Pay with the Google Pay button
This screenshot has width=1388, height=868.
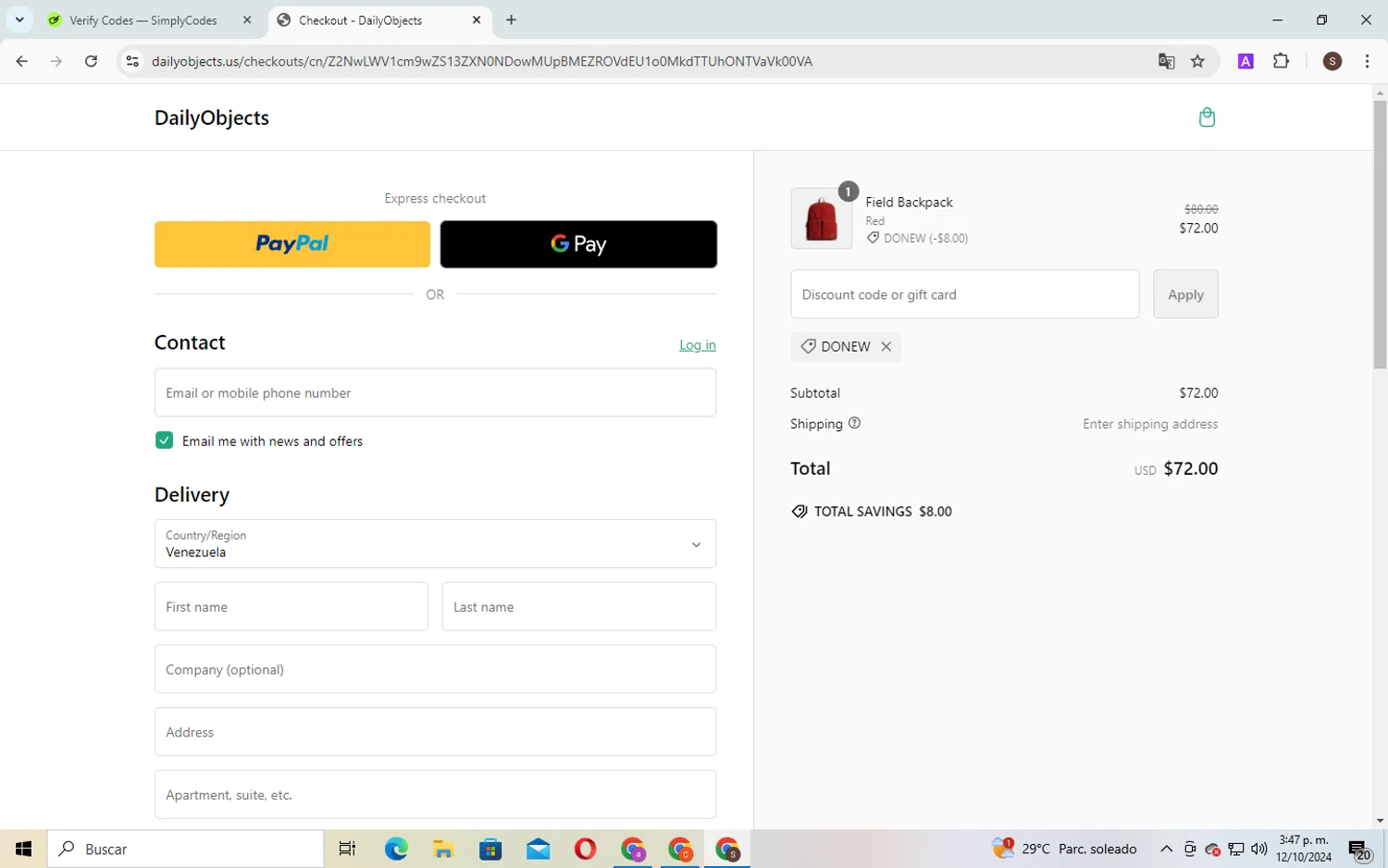[x=578, y=244]
